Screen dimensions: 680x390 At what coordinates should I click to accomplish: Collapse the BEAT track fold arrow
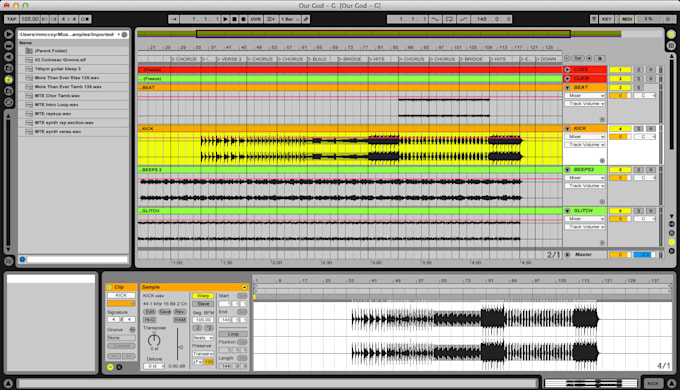[567, 87]
